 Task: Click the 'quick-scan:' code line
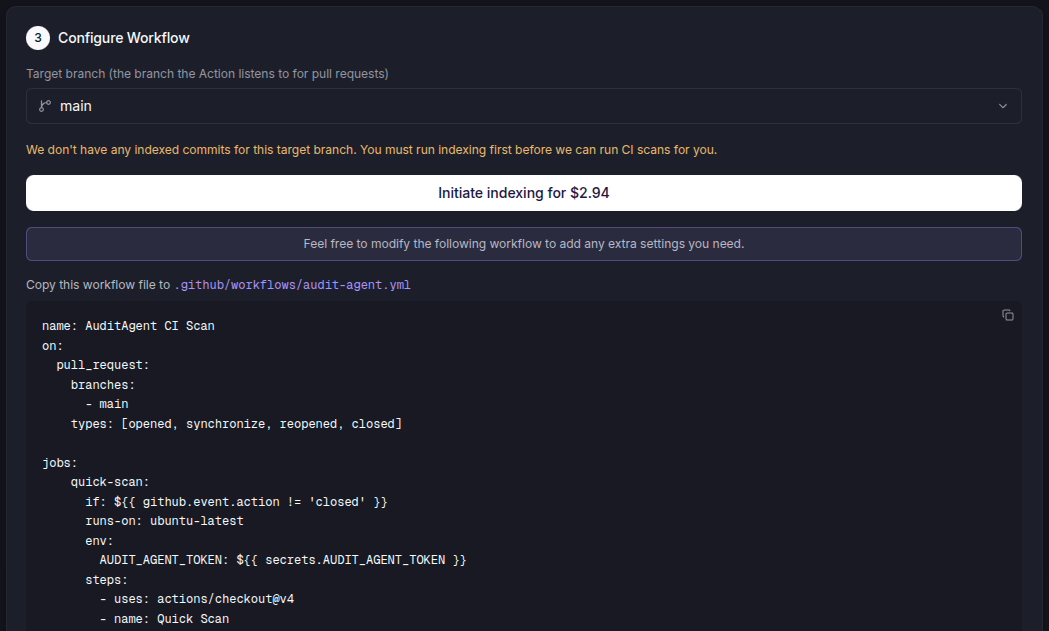(x=110, y=482)
